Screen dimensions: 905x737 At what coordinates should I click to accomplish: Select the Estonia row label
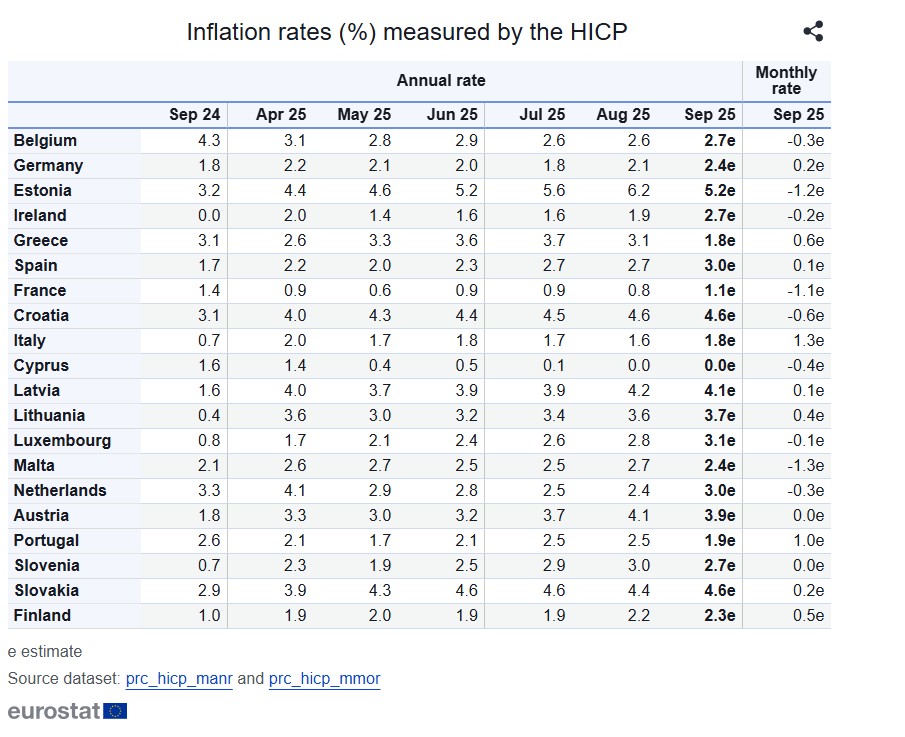[43, 191]
